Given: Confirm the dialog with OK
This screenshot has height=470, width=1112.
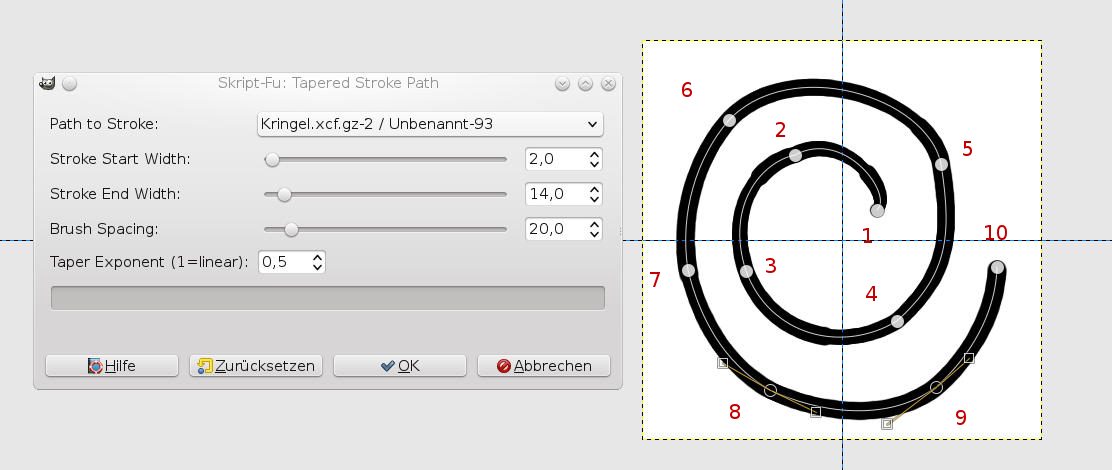Looking at the screenshot, I should pyautogui.click(x=400, y=366).
